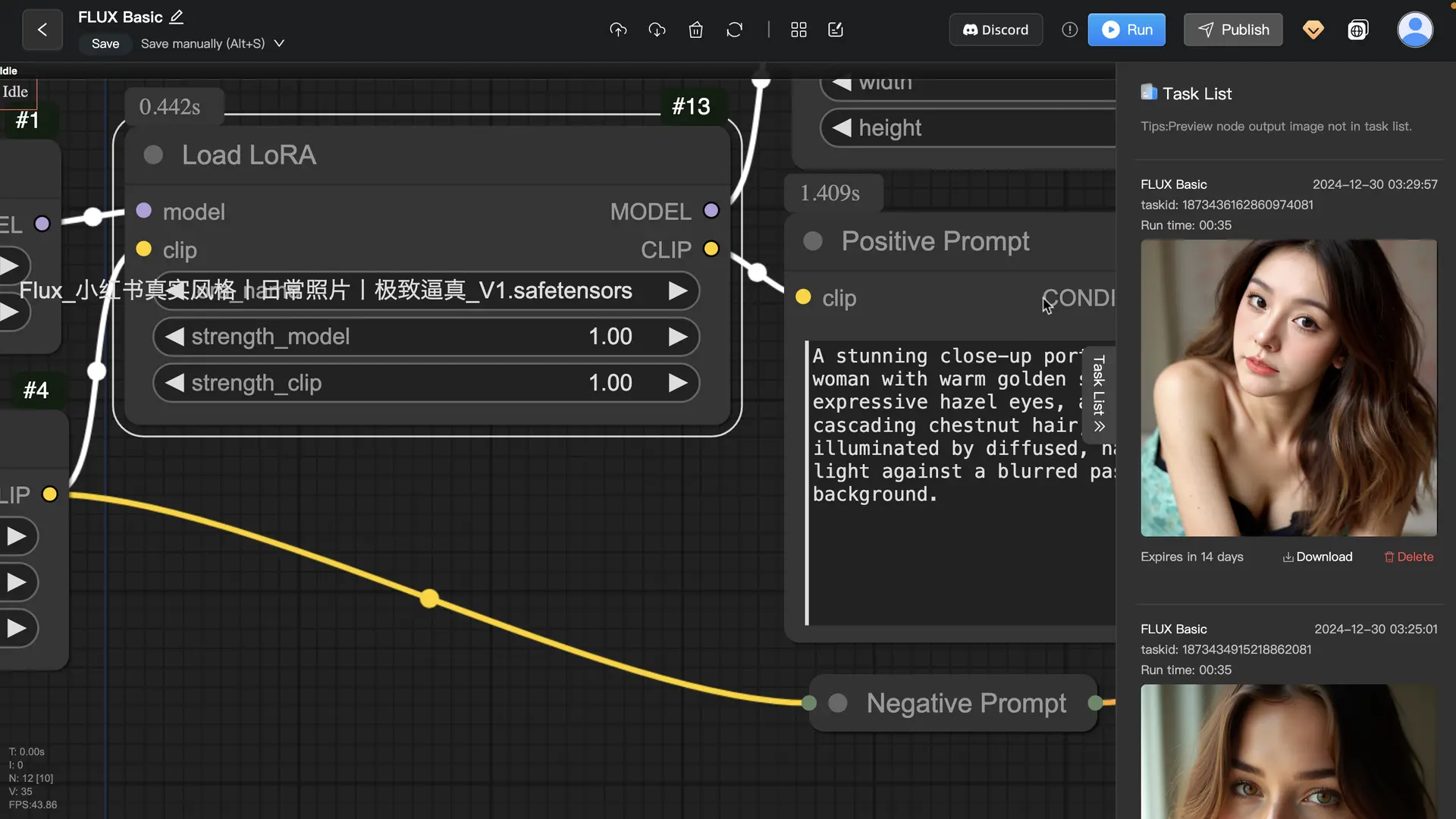Click the height value field
Screen dimensions: 1456x819
point(968,127)
